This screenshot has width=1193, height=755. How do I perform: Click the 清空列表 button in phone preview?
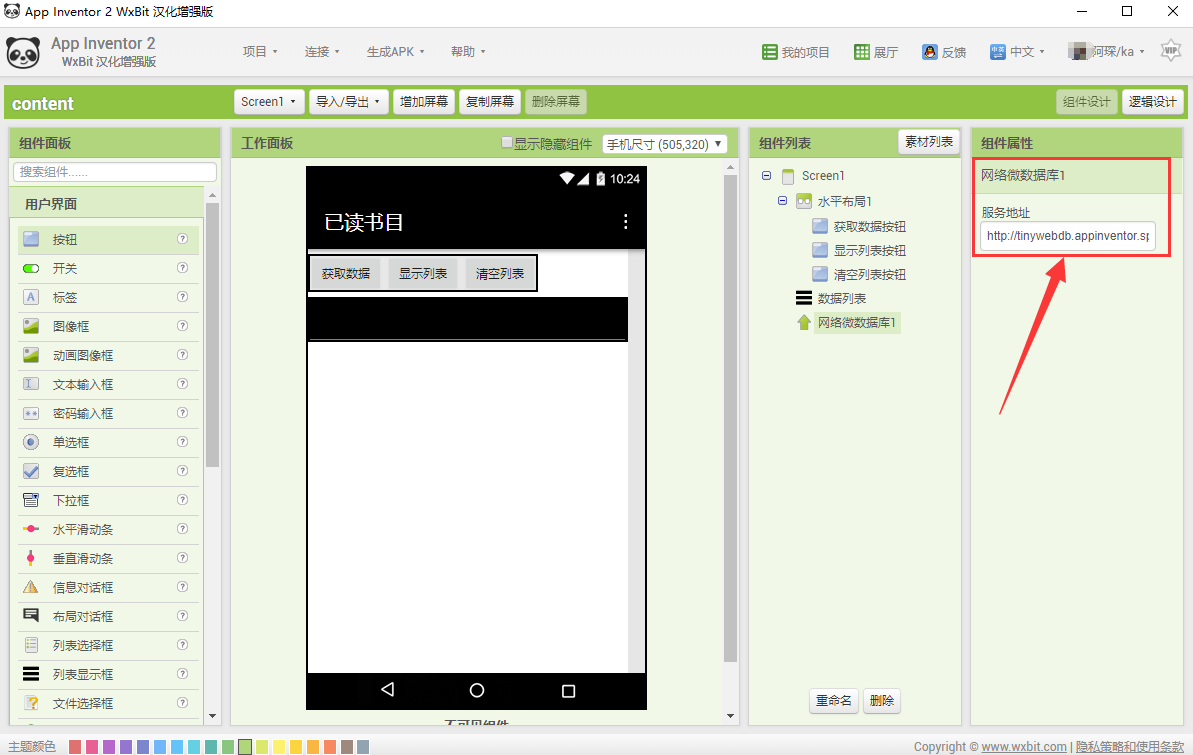coord(500,273)
